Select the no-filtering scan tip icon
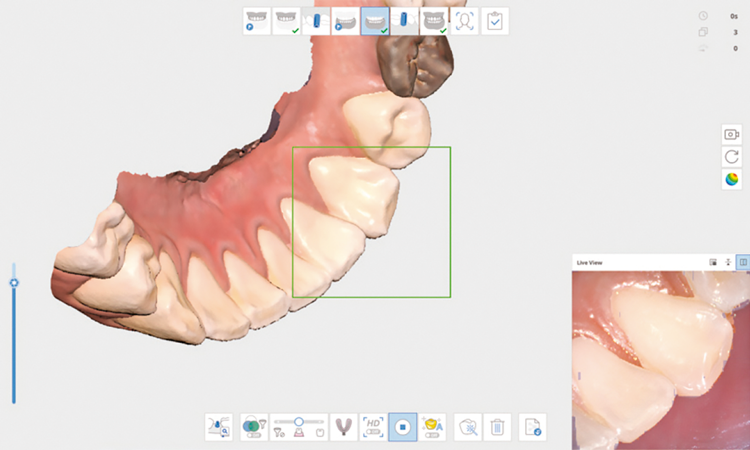 278,433
